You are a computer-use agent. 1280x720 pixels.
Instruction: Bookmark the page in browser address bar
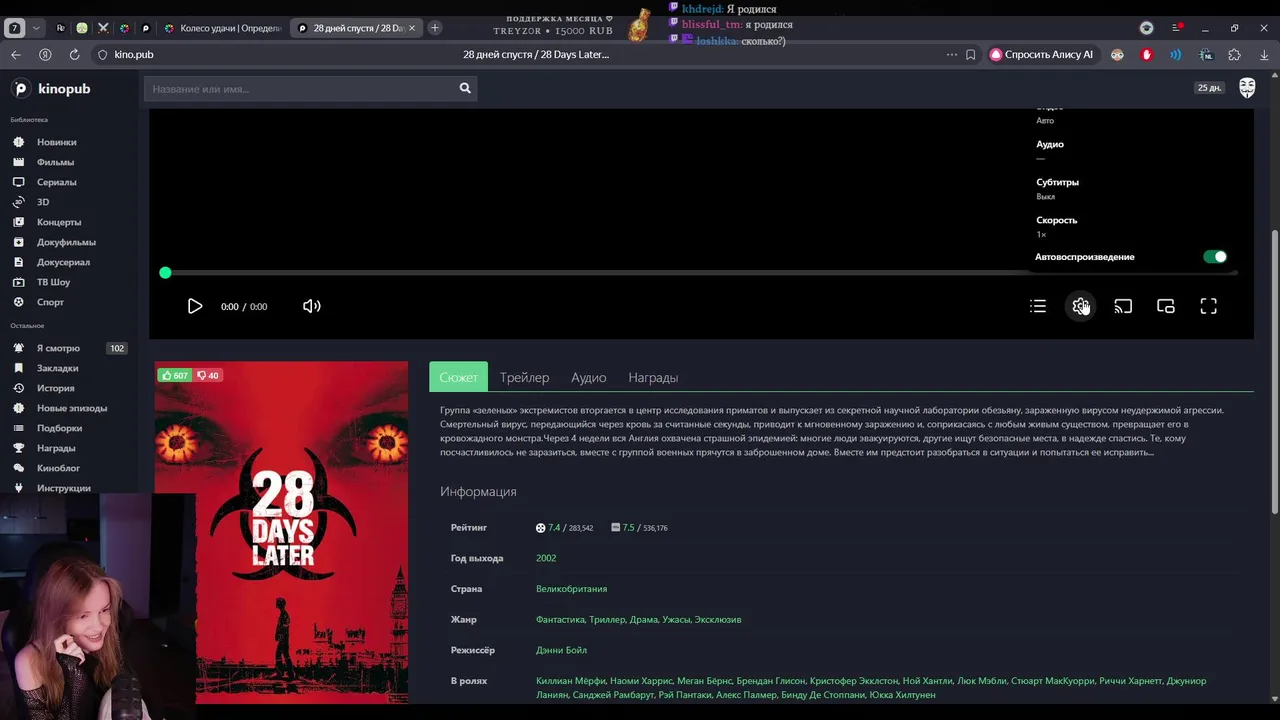coord(970,54)
